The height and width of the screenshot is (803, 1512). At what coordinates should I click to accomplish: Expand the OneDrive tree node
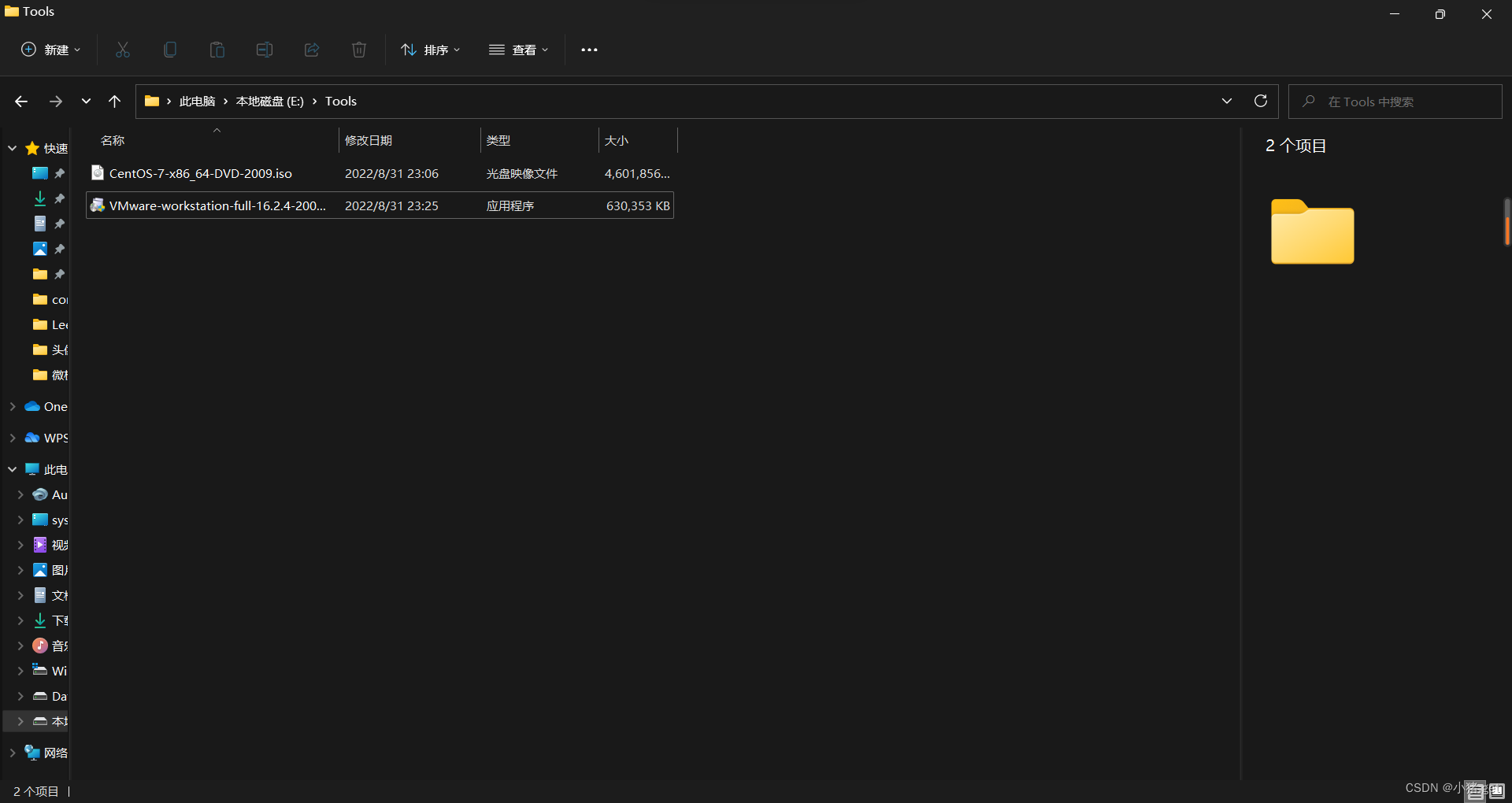point(13,406)
